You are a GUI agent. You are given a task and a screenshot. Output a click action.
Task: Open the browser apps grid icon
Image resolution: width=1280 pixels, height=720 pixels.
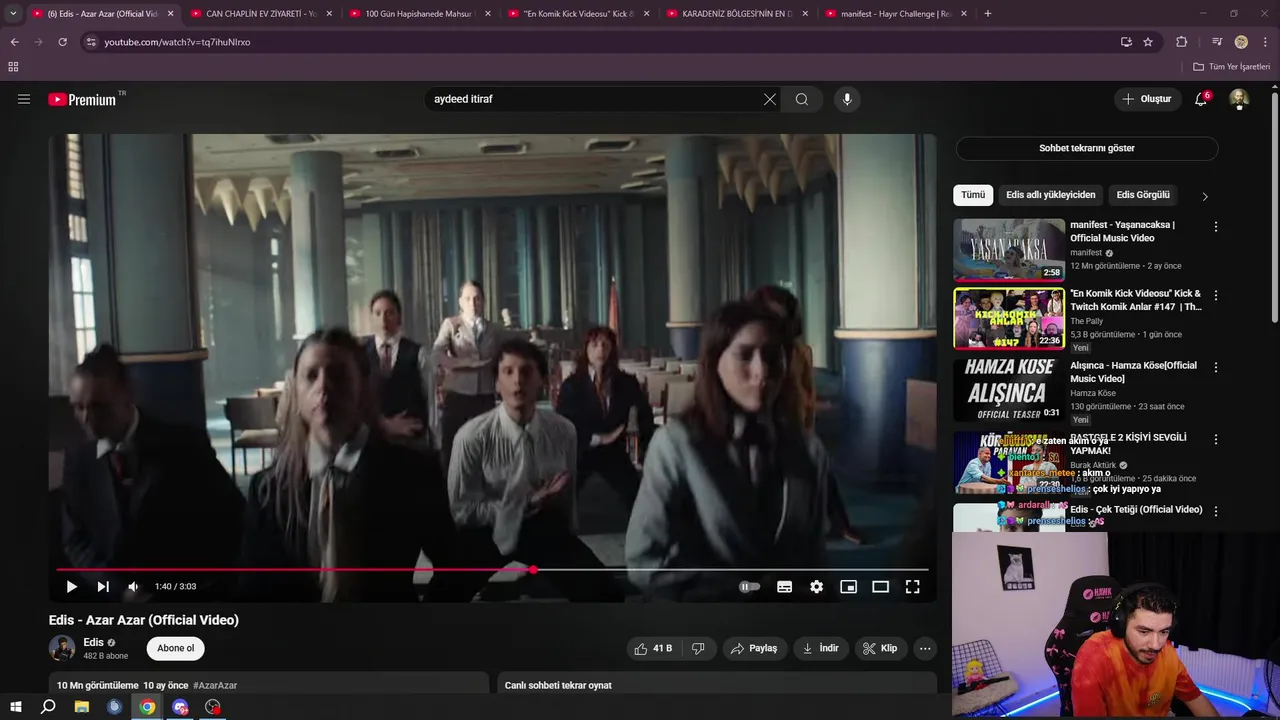point(13,67)
